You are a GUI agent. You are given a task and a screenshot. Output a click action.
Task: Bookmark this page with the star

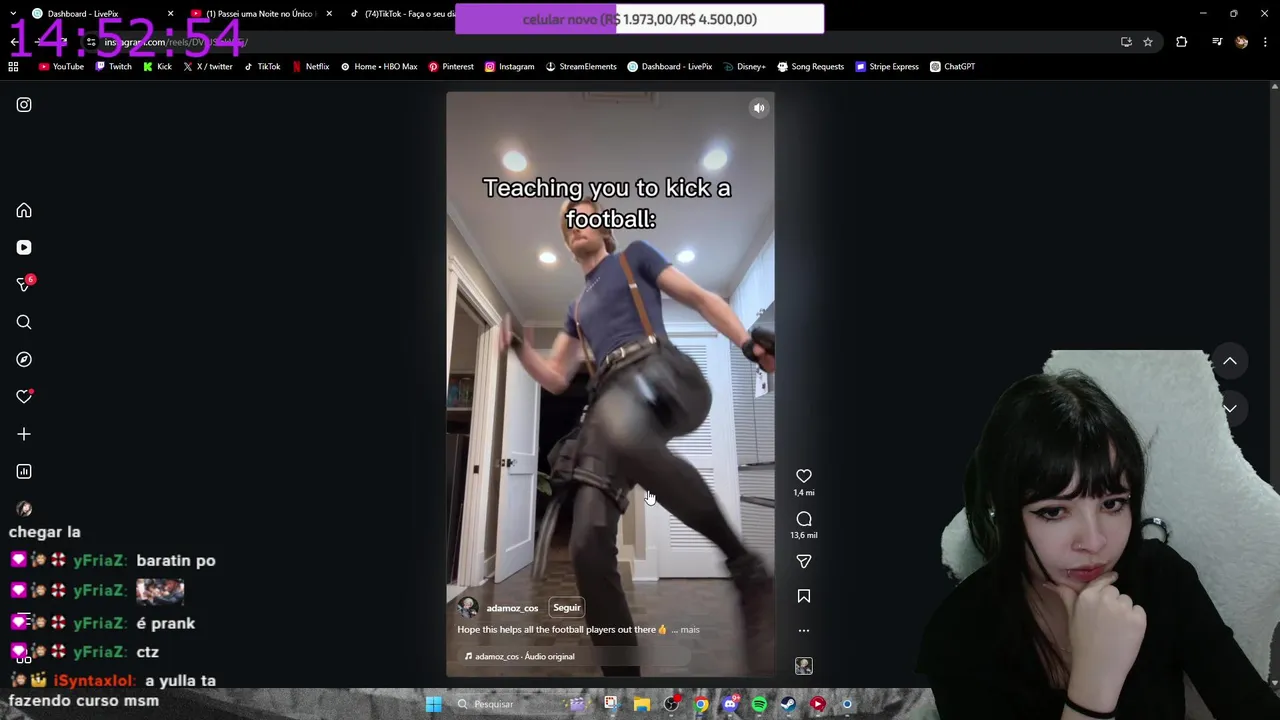[1148, 42]
